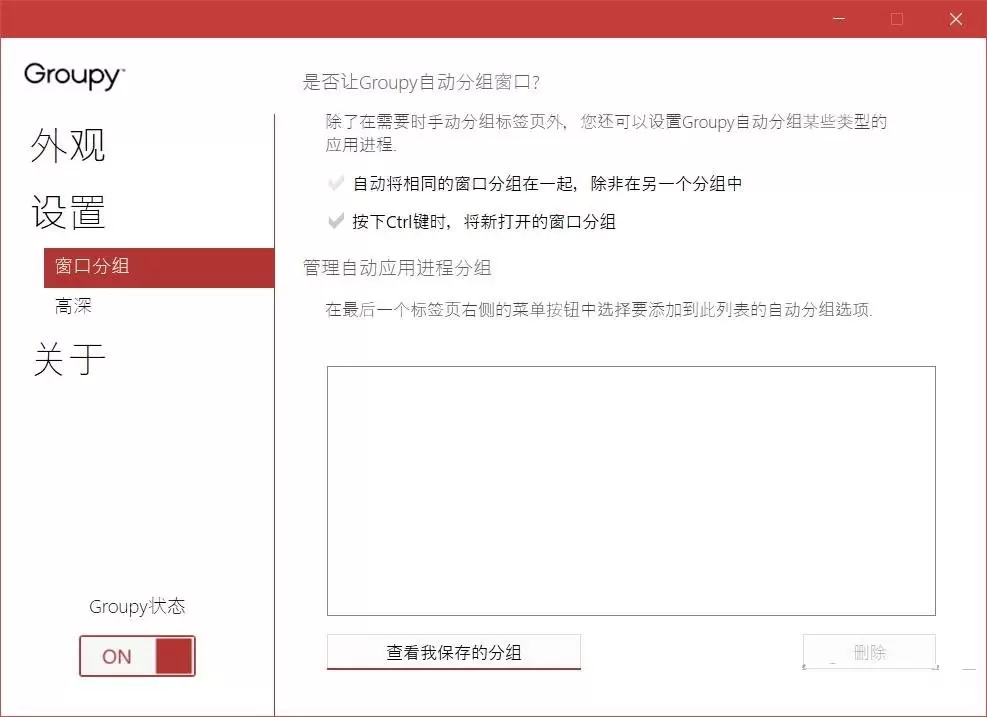Screen dimensions: 987x717
Task: Open the 外观 section
Action: click(x=68, y=145)
